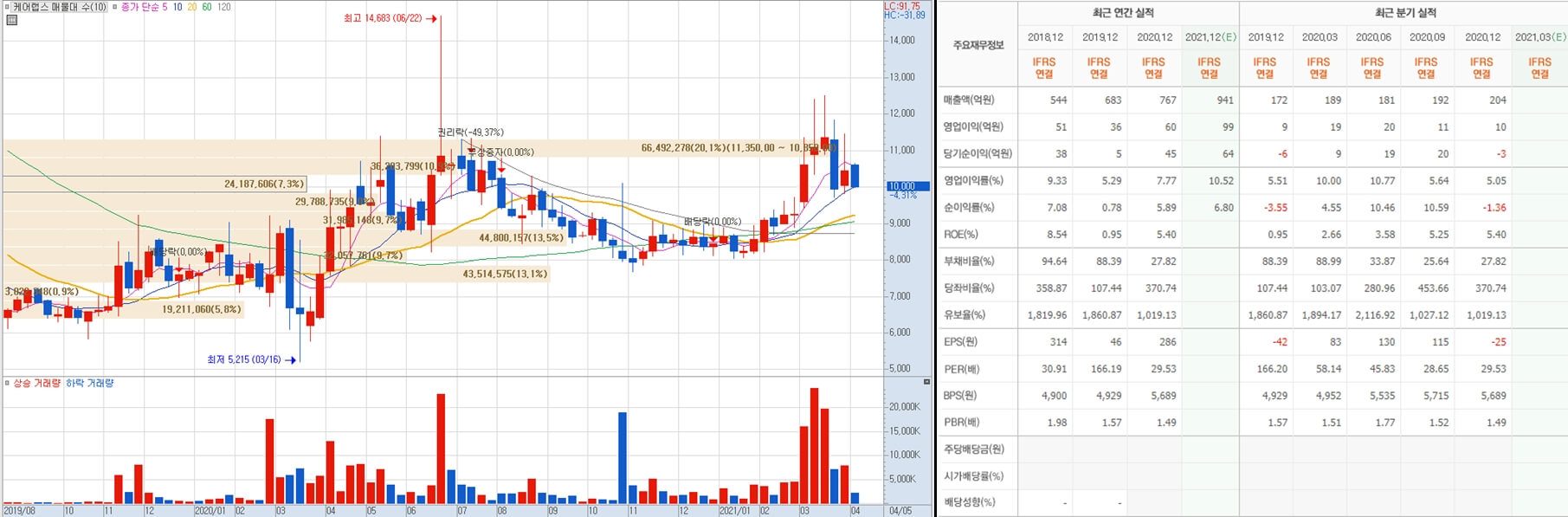Image resolution: width=1568 pixels, height=517 pixels.
Task: Click the 최저 5,215 (03/16) low marker
Action: click(251, 359)
